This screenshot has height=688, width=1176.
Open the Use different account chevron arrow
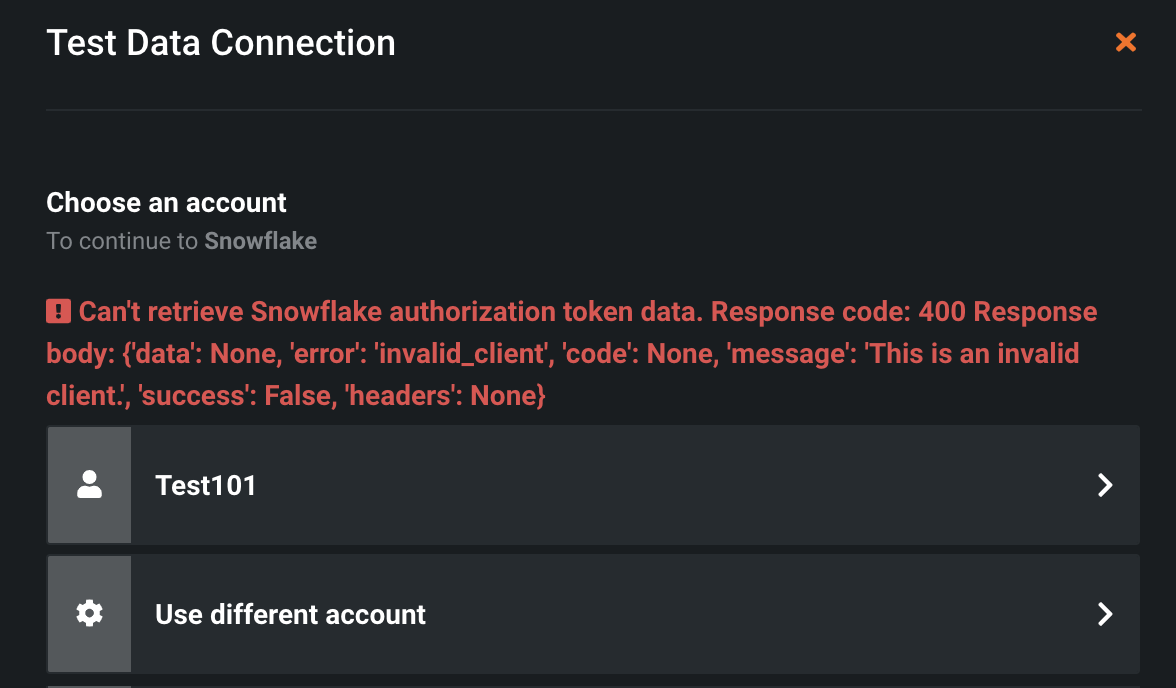pos(1105,613)
